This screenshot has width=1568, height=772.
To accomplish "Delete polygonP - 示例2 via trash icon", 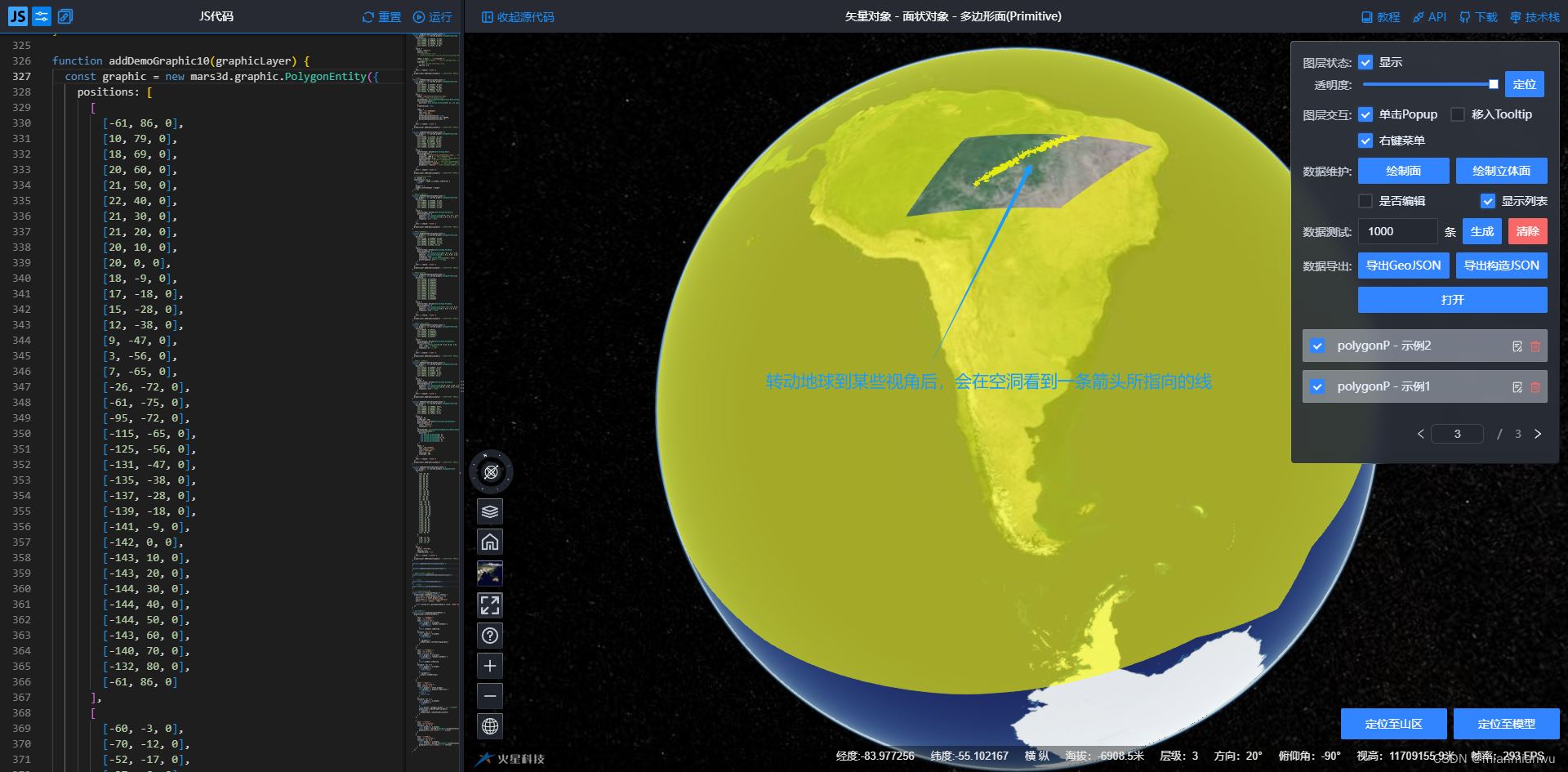I will [x=1535, y=346].
